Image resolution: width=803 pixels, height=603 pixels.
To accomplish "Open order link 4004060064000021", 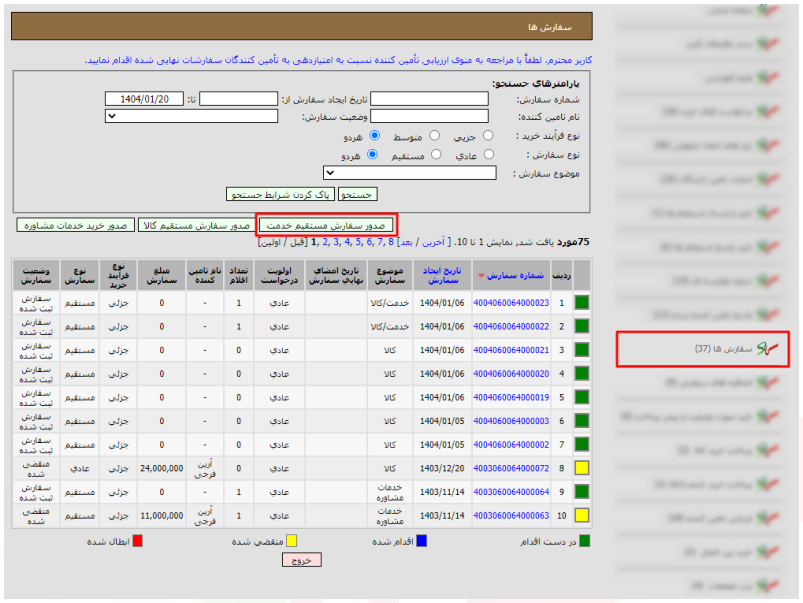I will (x=511, y=350).
